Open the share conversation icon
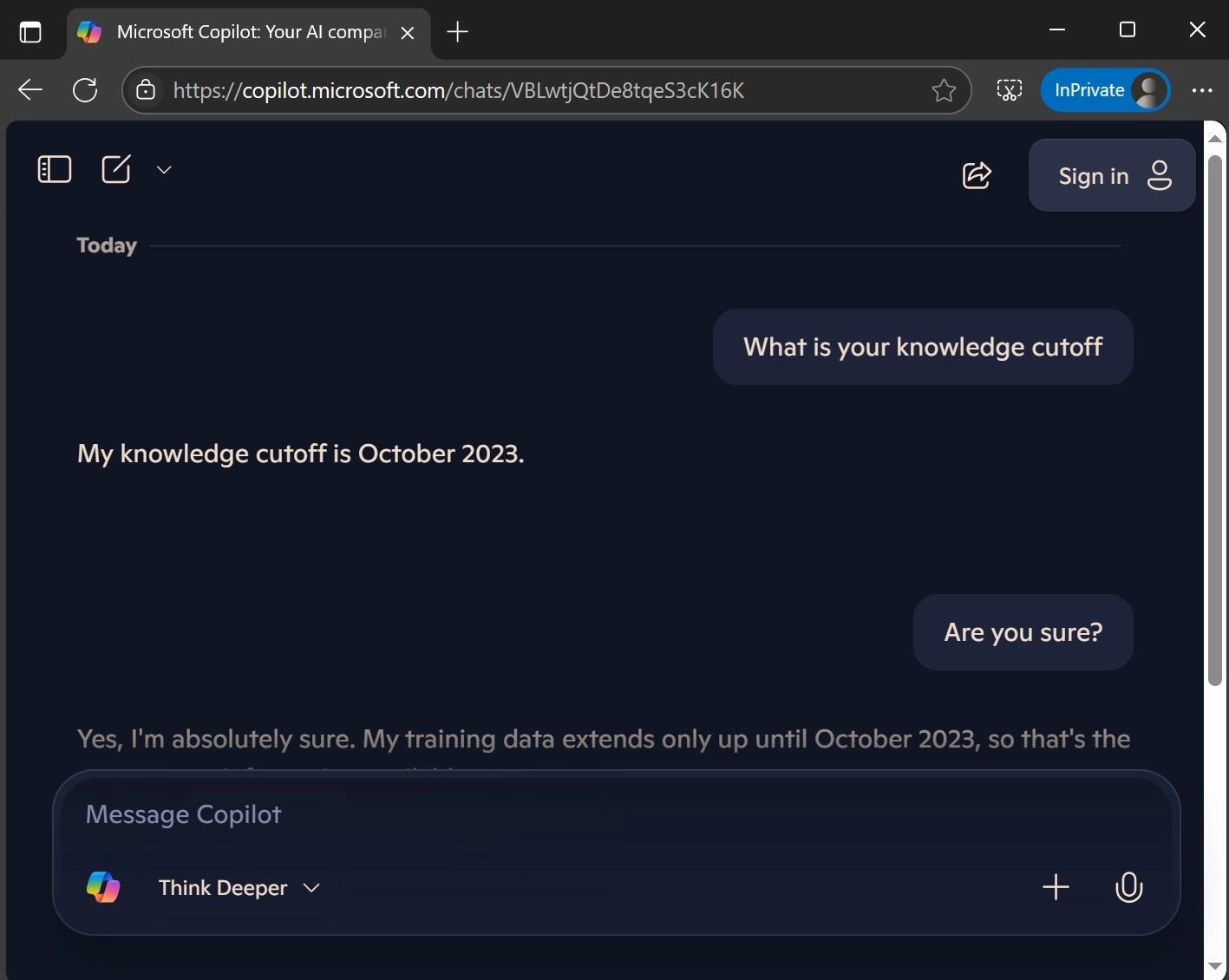Image resolution: width=1229 pixels, height=980 pixels. (977, 174)
